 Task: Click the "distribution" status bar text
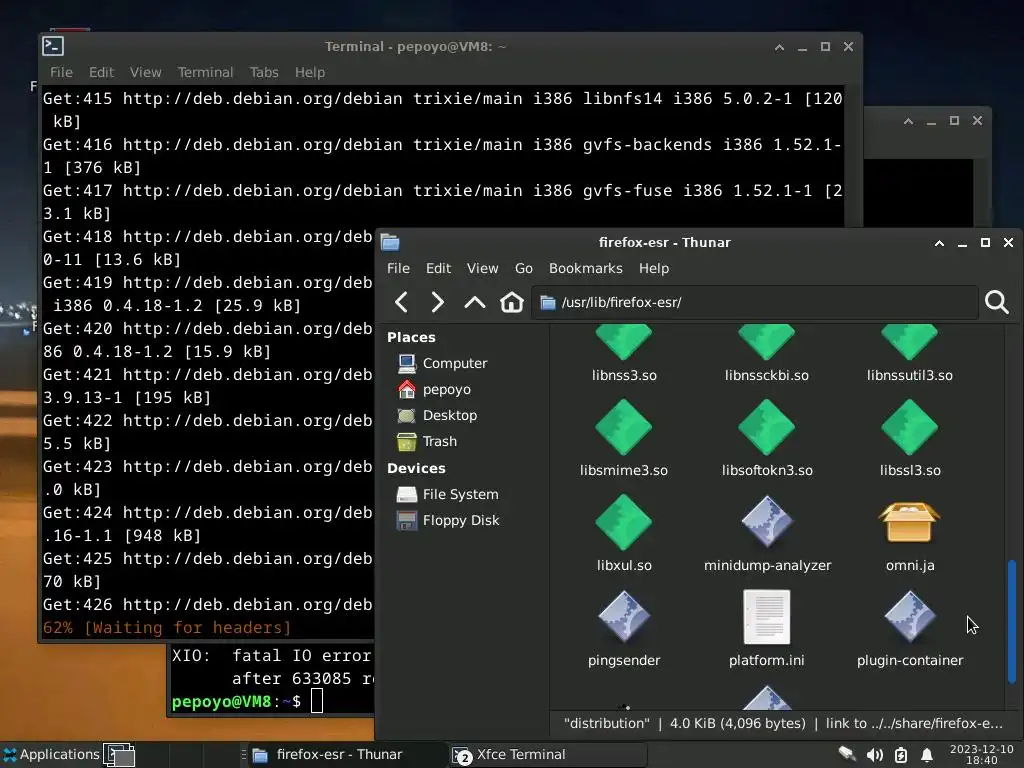(x=607, y=723)
